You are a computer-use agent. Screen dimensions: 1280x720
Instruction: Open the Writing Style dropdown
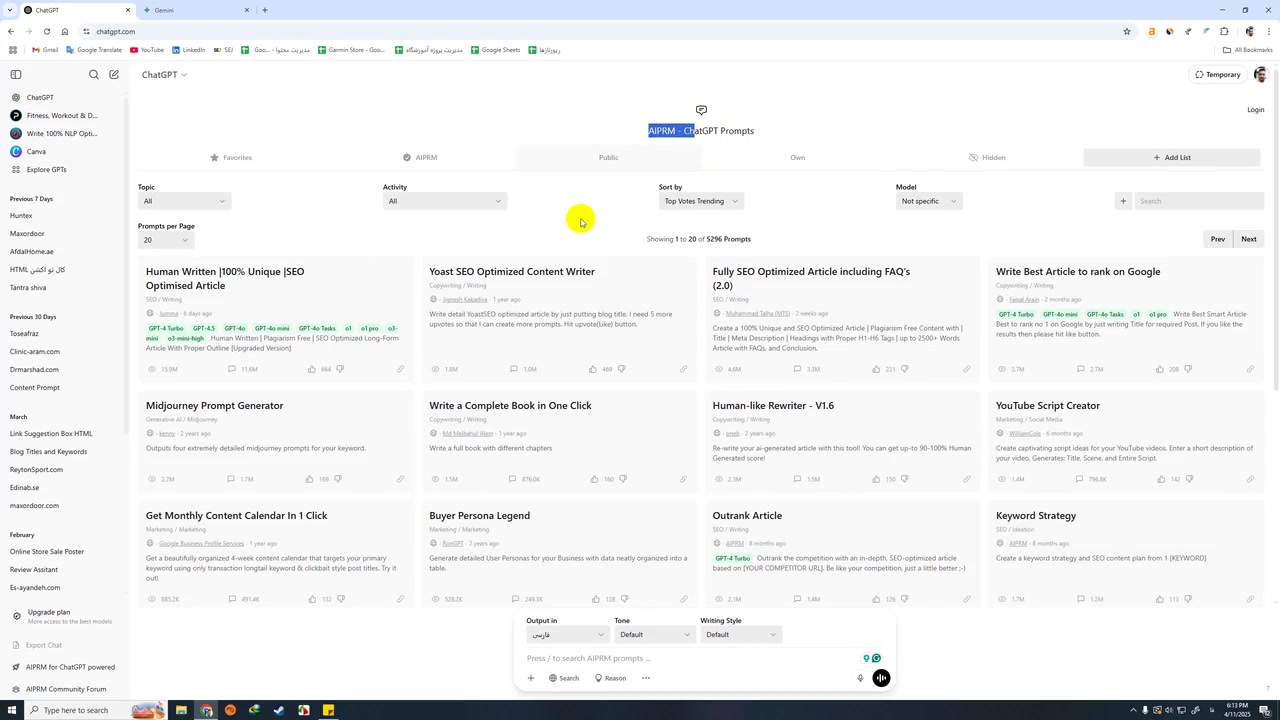tap(739, 635)
